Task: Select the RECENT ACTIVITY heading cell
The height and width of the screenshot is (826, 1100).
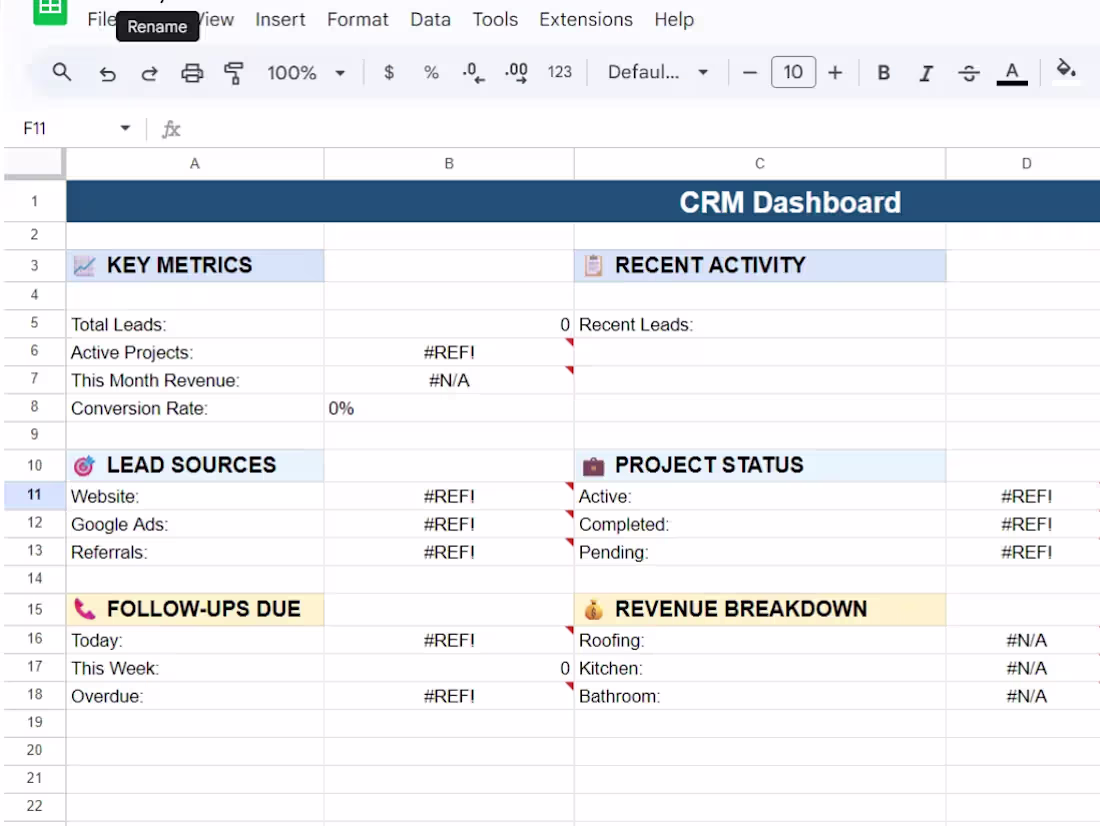Action: click(760, 265)
